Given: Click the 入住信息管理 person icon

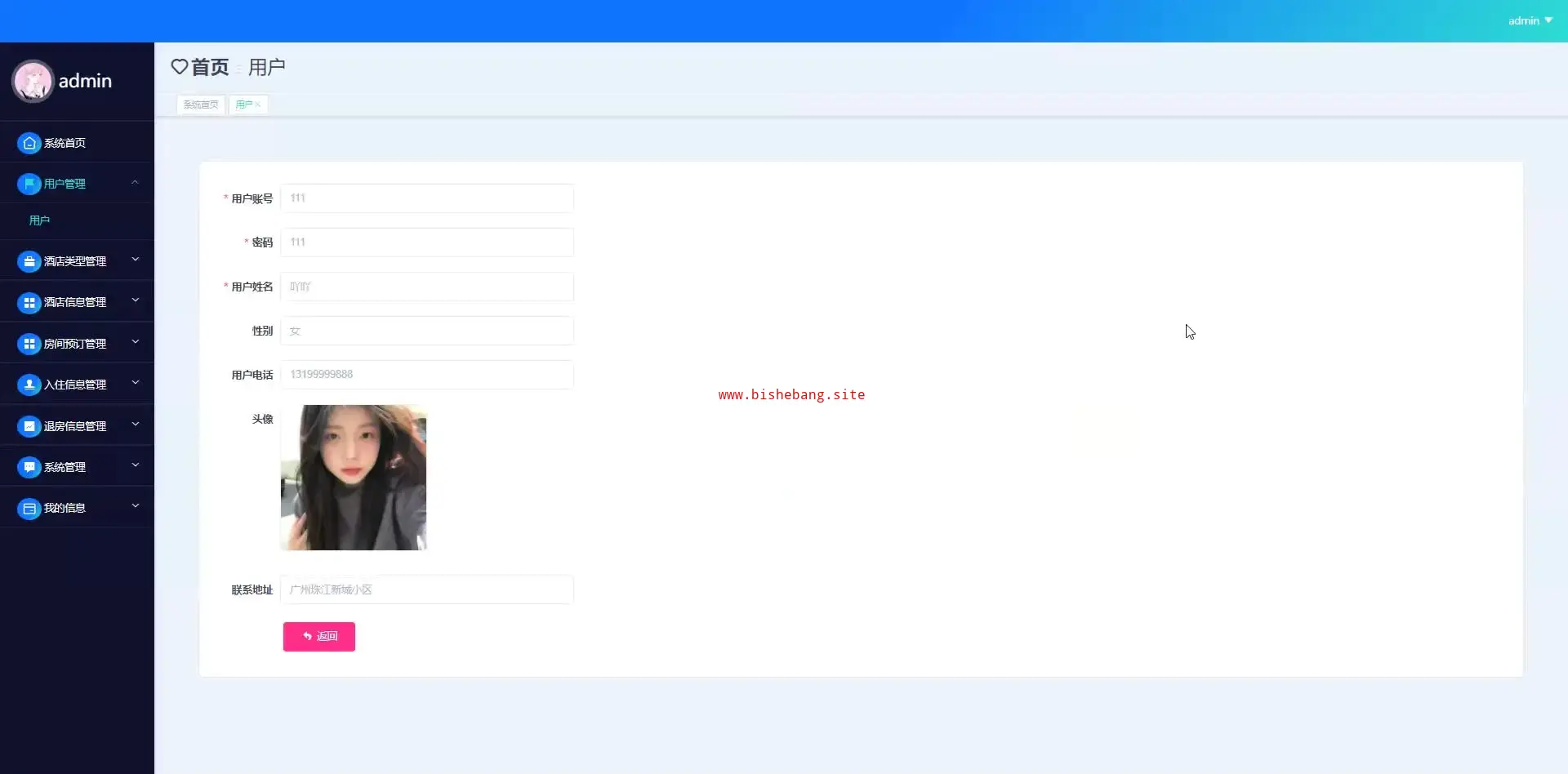Looking at the screenshot, I should [29, 385].
